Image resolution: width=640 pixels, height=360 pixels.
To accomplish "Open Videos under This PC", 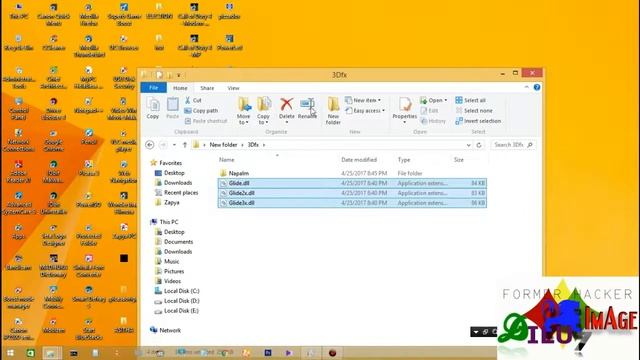I will [x=172, y=281].
